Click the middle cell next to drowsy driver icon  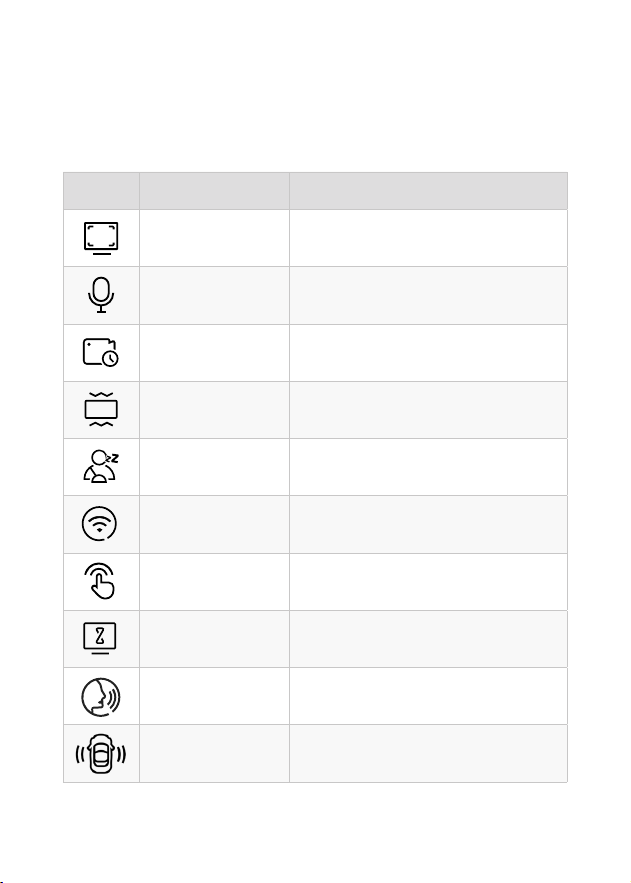click(214, 467)
